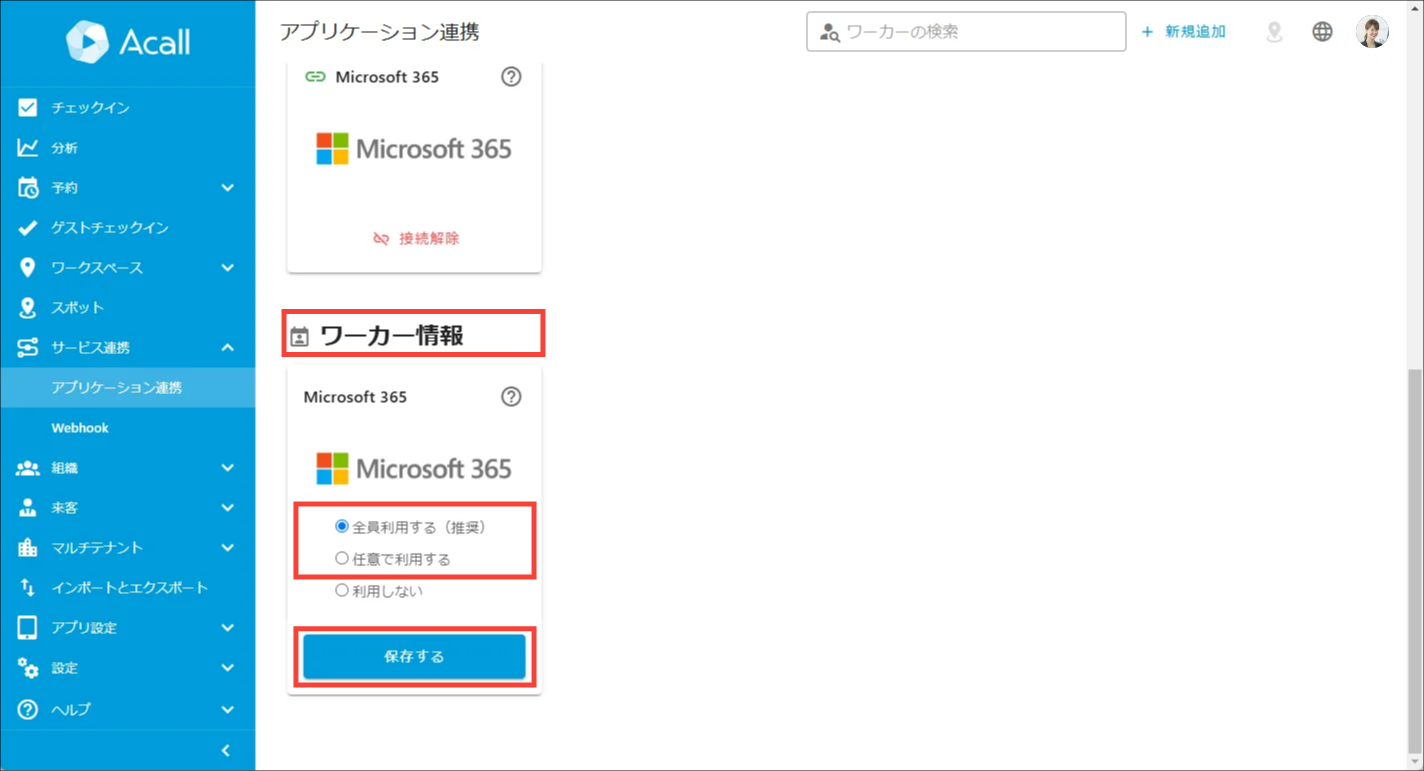Click the アプリケーション連携 page title
This screenshot has width=1424, height=771.
[380, 32]
